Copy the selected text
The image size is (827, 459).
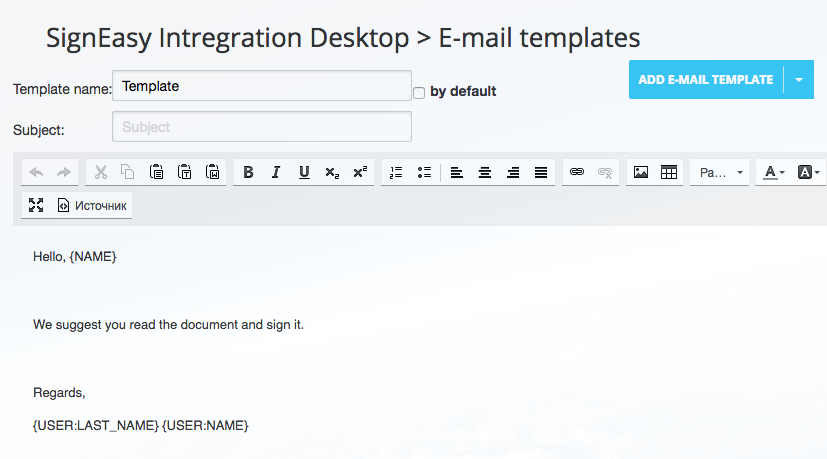tap(128, 173)
